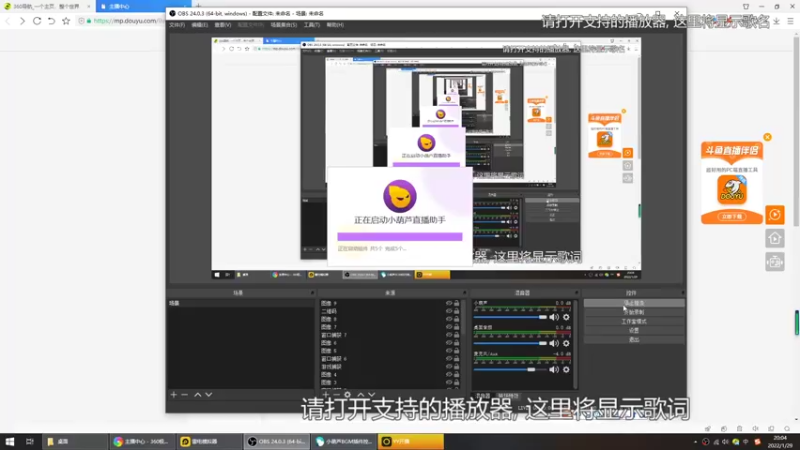Toggle the lock icon on 窗口捕获 7
The image size is (800, 450).
[457, 335]
